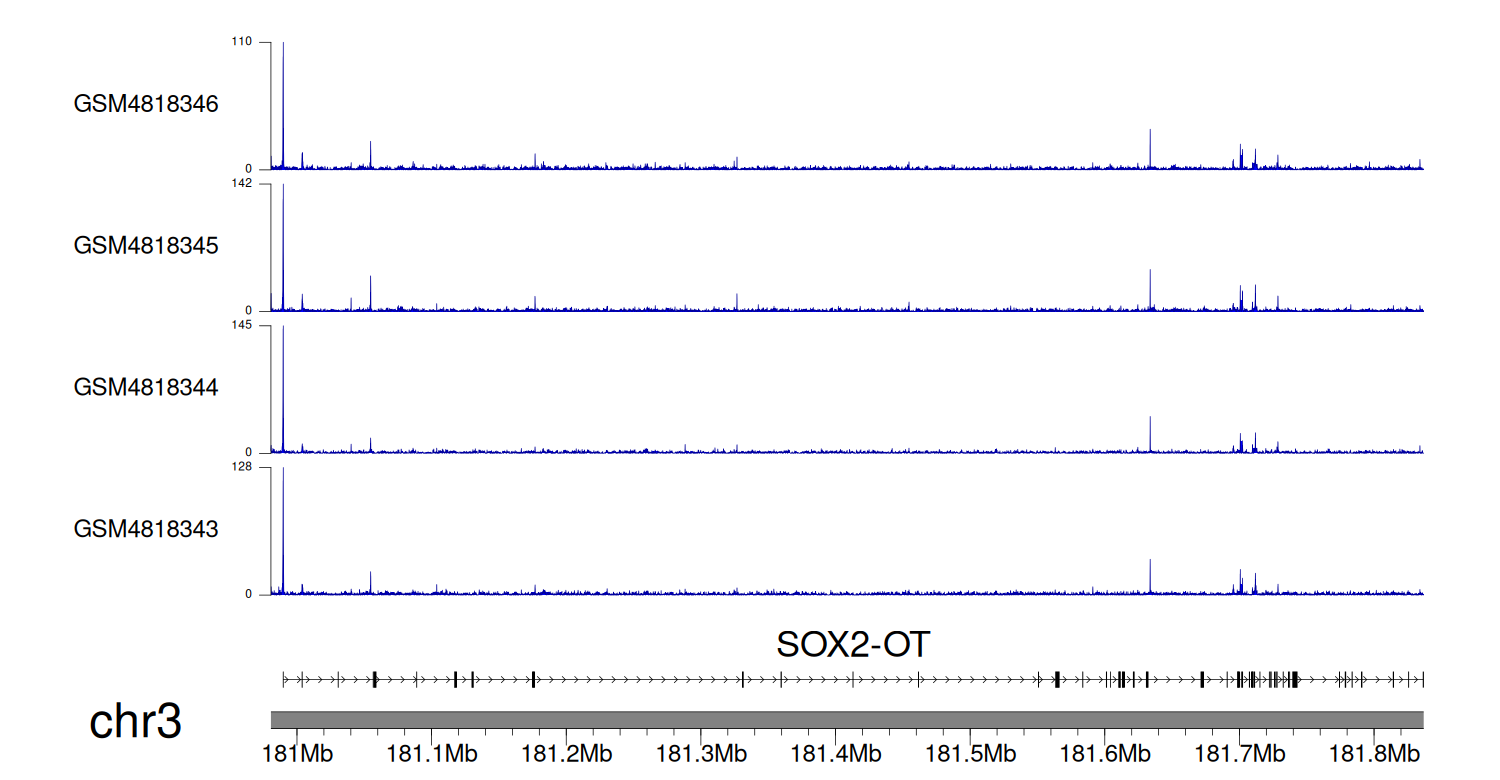
Task: Select the 181.1Mb position label
Action: [x=432, y=752]
